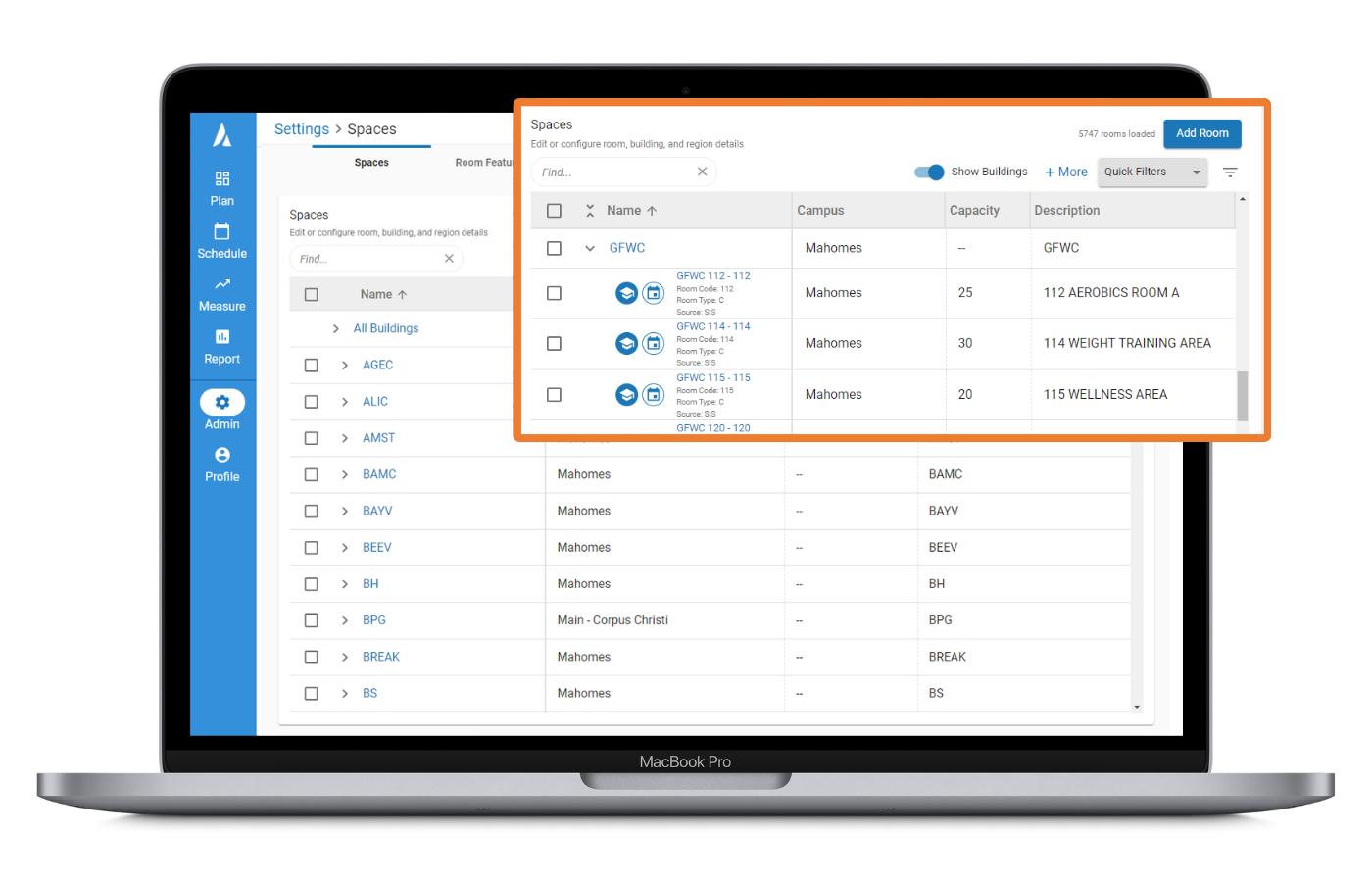This screenshot has height=882, width=1372.
Task: Open the Admin gear icon
Action: (222, 403)
